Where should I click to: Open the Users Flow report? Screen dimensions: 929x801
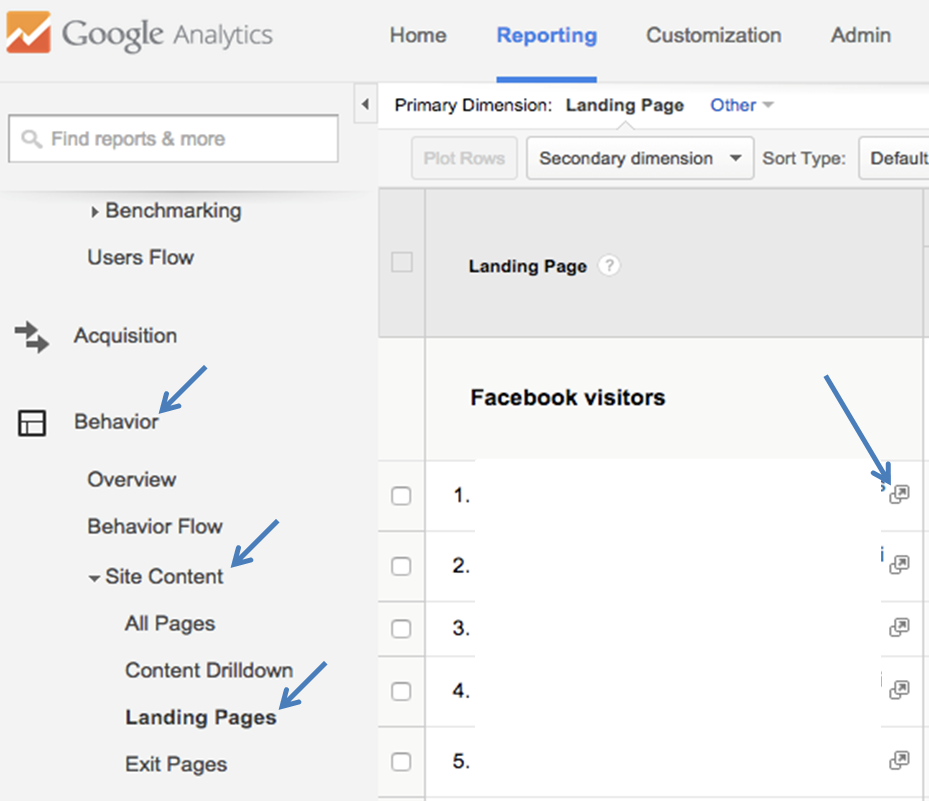(x=140, y=258)
